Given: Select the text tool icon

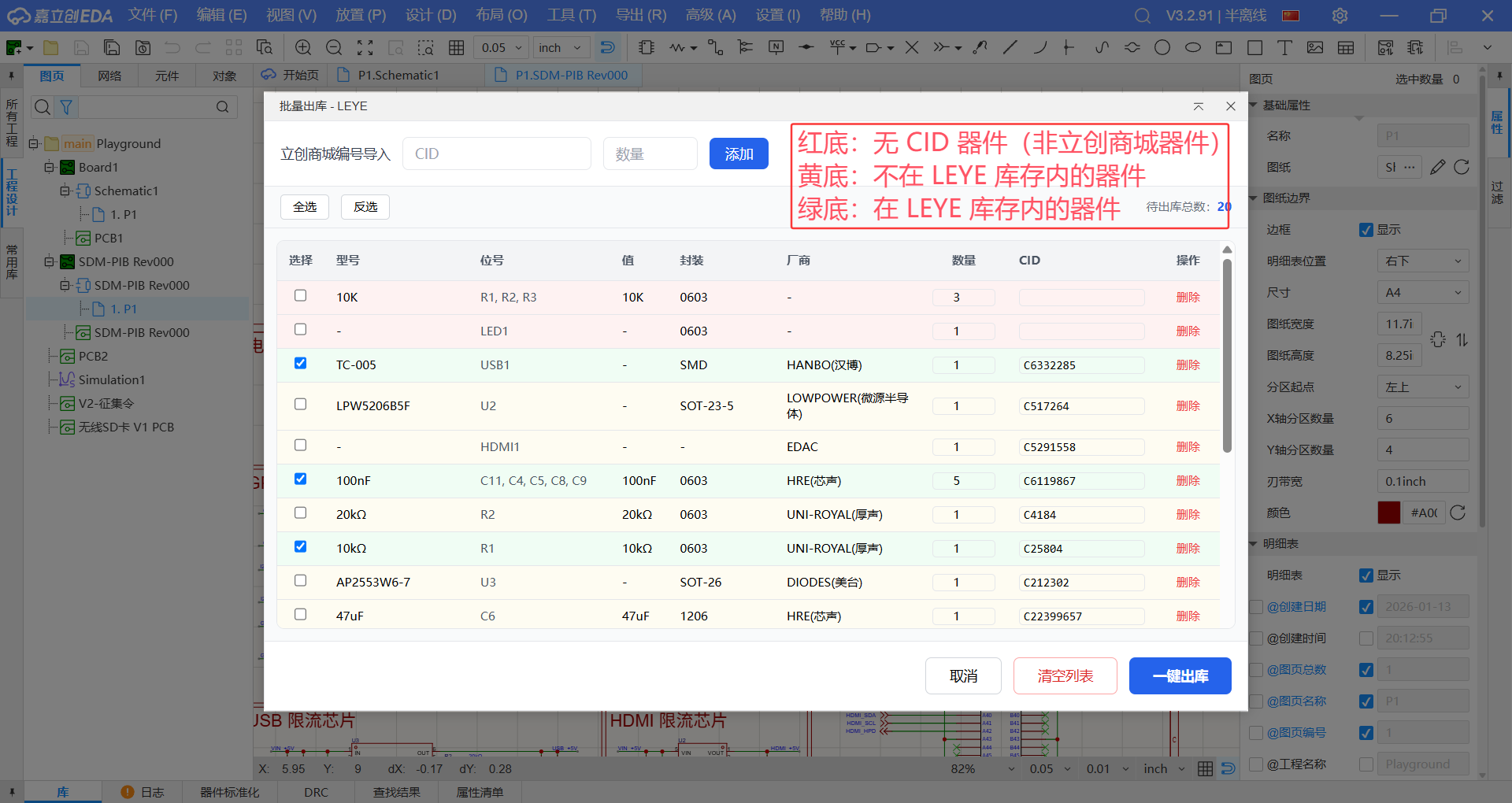Looking at the screenshot, I should click(1284, 48).
